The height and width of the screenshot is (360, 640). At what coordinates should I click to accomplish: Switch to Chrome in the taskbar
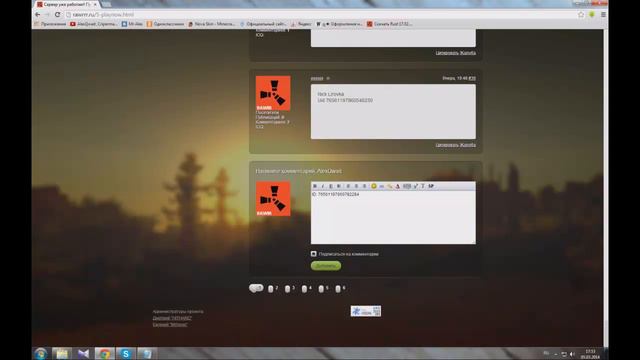coord(104,353)
